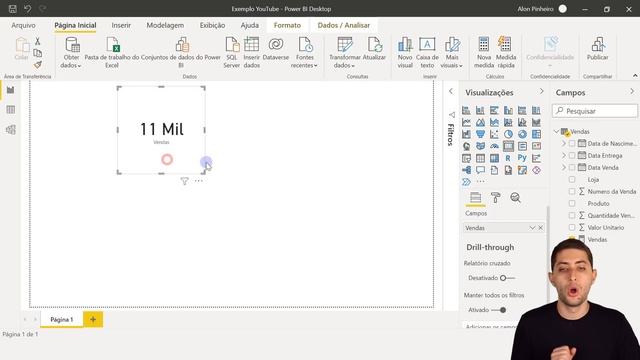Collapse the Vendas table tree
Viewport: 640px width, 360px height.
click(557, 131)
